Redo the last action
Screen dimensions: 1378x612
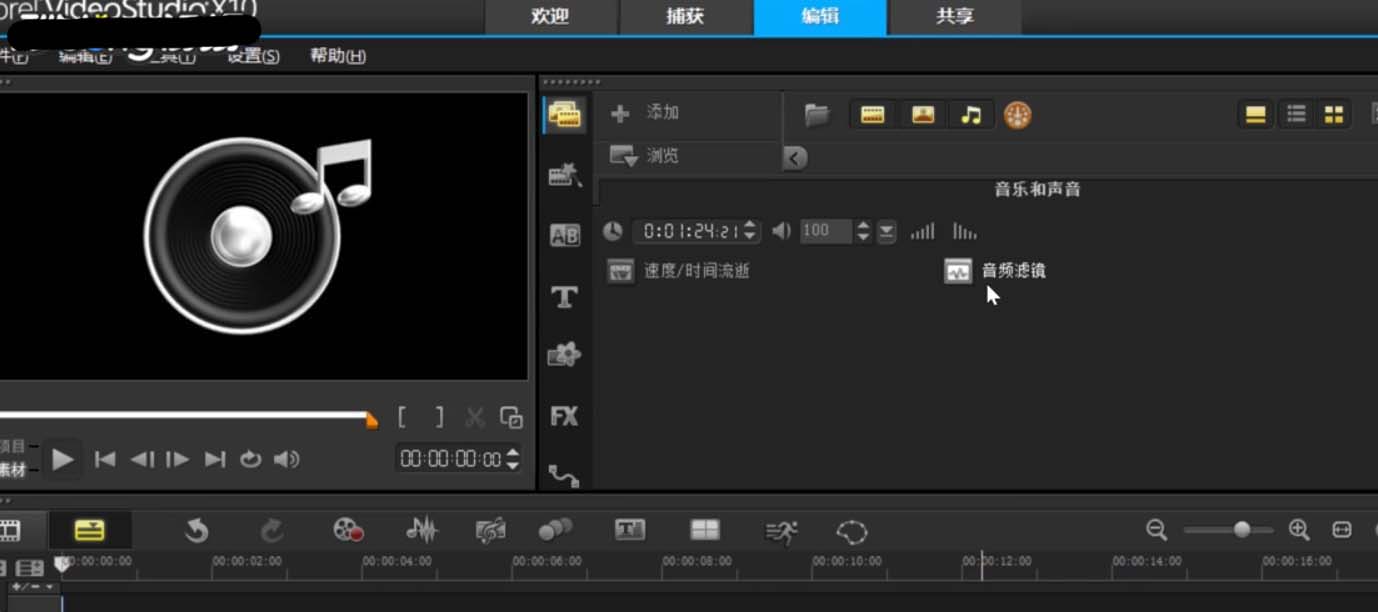(272, 530)
